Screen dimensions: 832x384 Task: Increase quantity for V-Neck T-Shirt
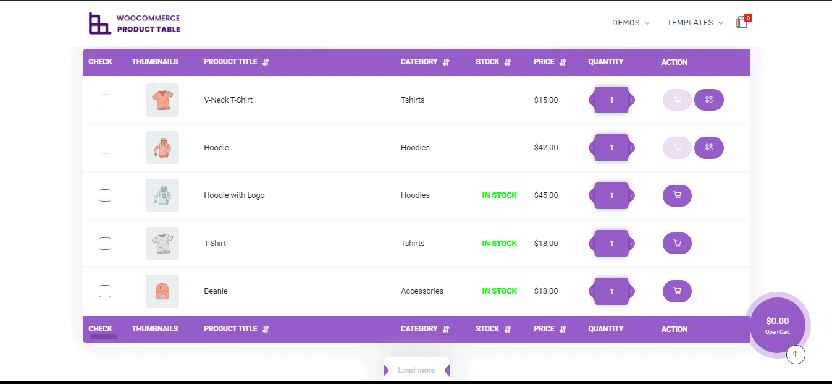click(631, 100)
